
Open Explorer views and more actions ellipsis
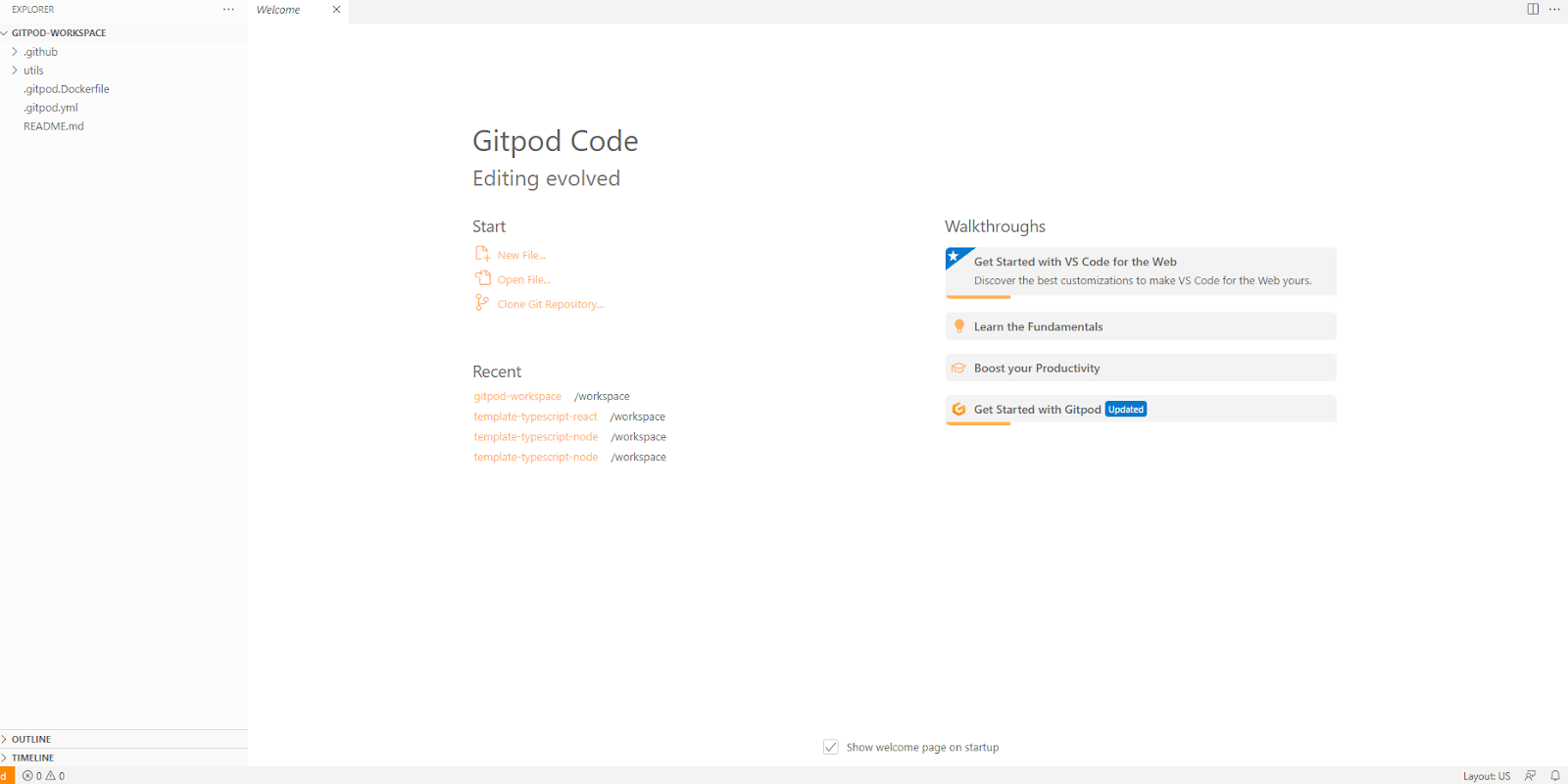(x=228, y=10)
